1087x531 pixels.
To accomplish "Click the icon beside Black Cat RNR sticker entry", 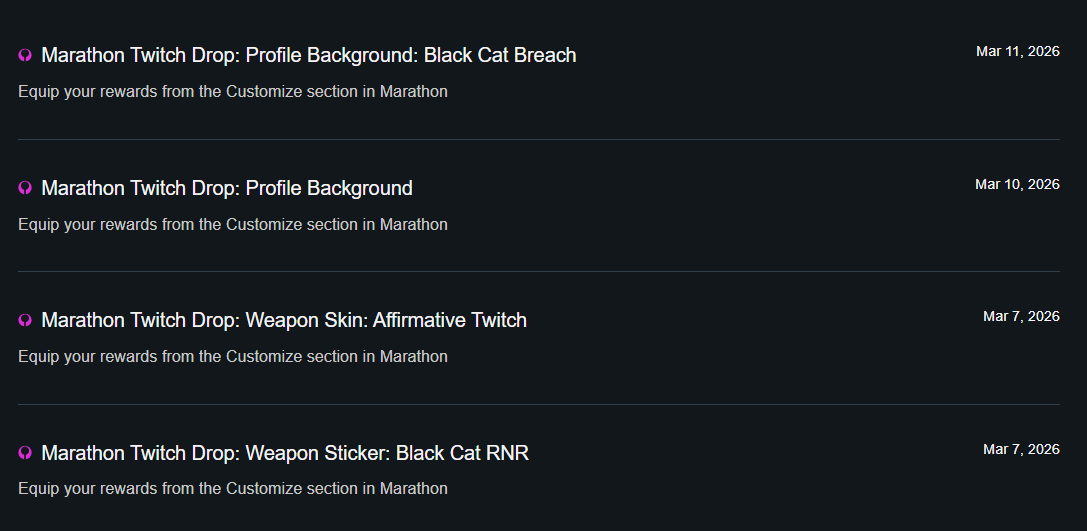I will click(x=26, y=453).
